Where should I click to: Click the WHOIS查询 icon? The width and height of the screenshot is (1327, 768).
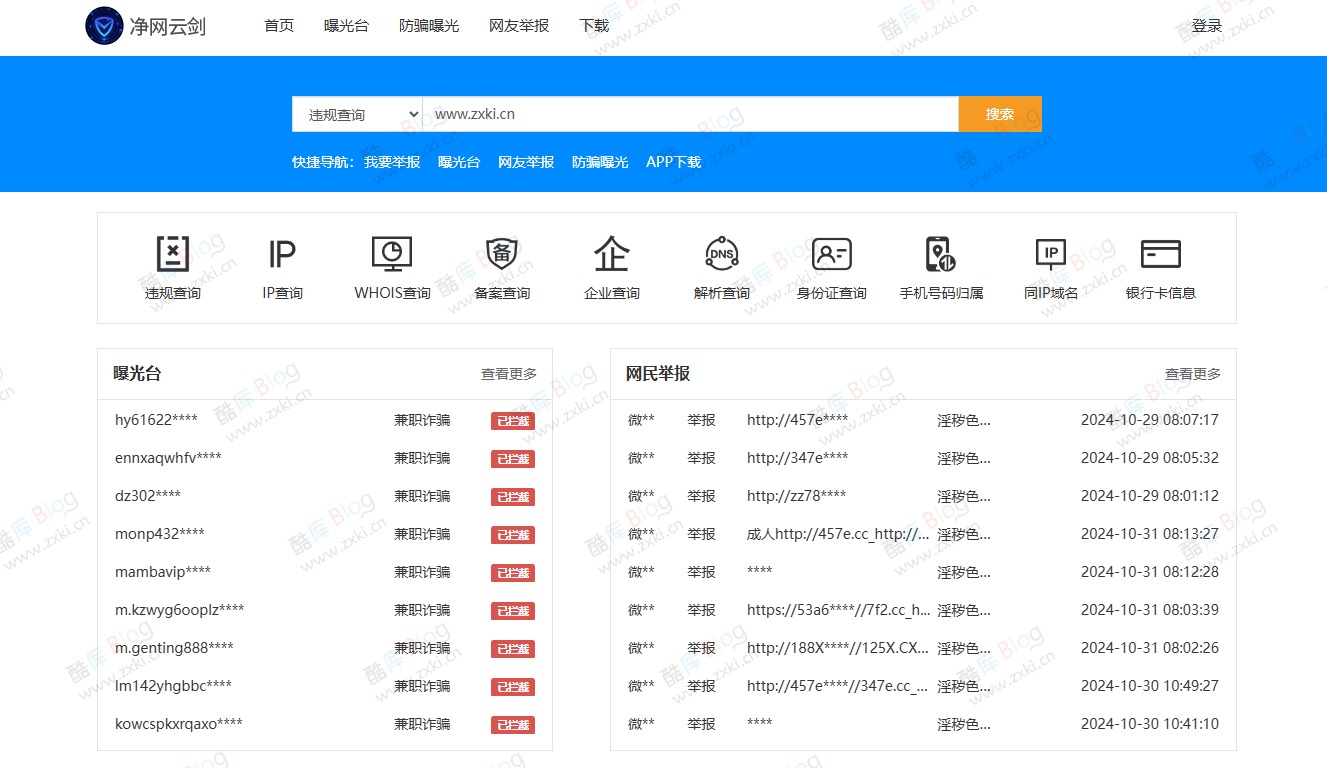pyautogui.click(x=391, y=267)
